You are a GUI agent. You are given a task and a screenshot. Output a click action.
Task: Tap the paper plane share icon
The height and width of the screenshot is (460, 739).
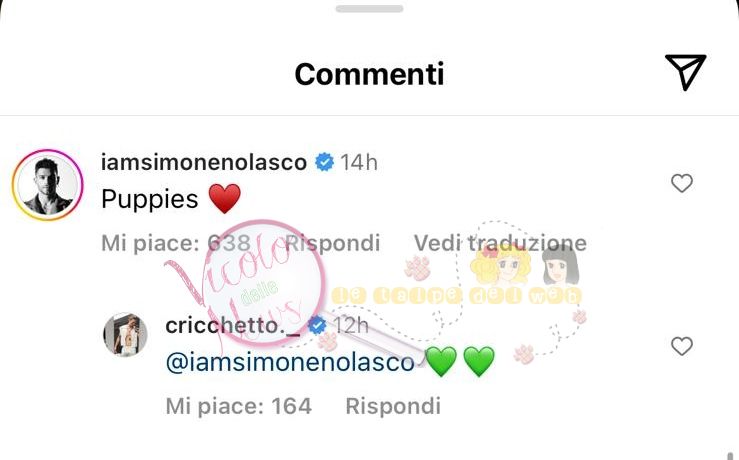[x=685, y=72]
